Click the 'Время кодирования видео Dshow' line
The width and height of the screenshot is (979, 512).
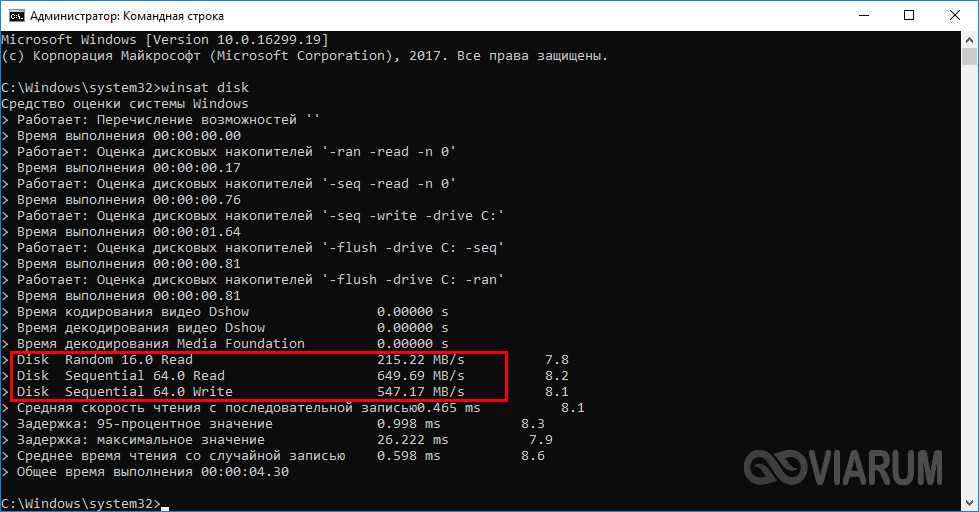[225, 312]
